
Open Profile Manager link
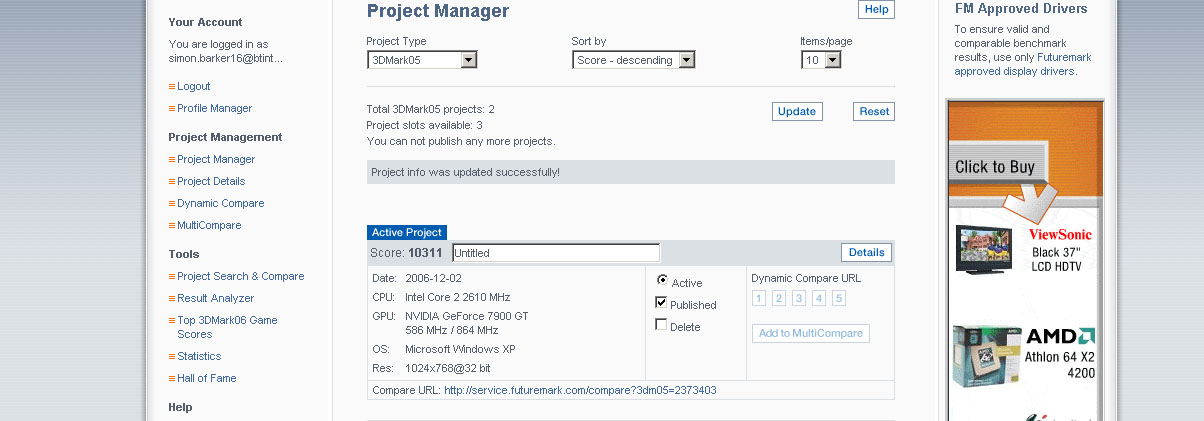[x=215, y=108]
